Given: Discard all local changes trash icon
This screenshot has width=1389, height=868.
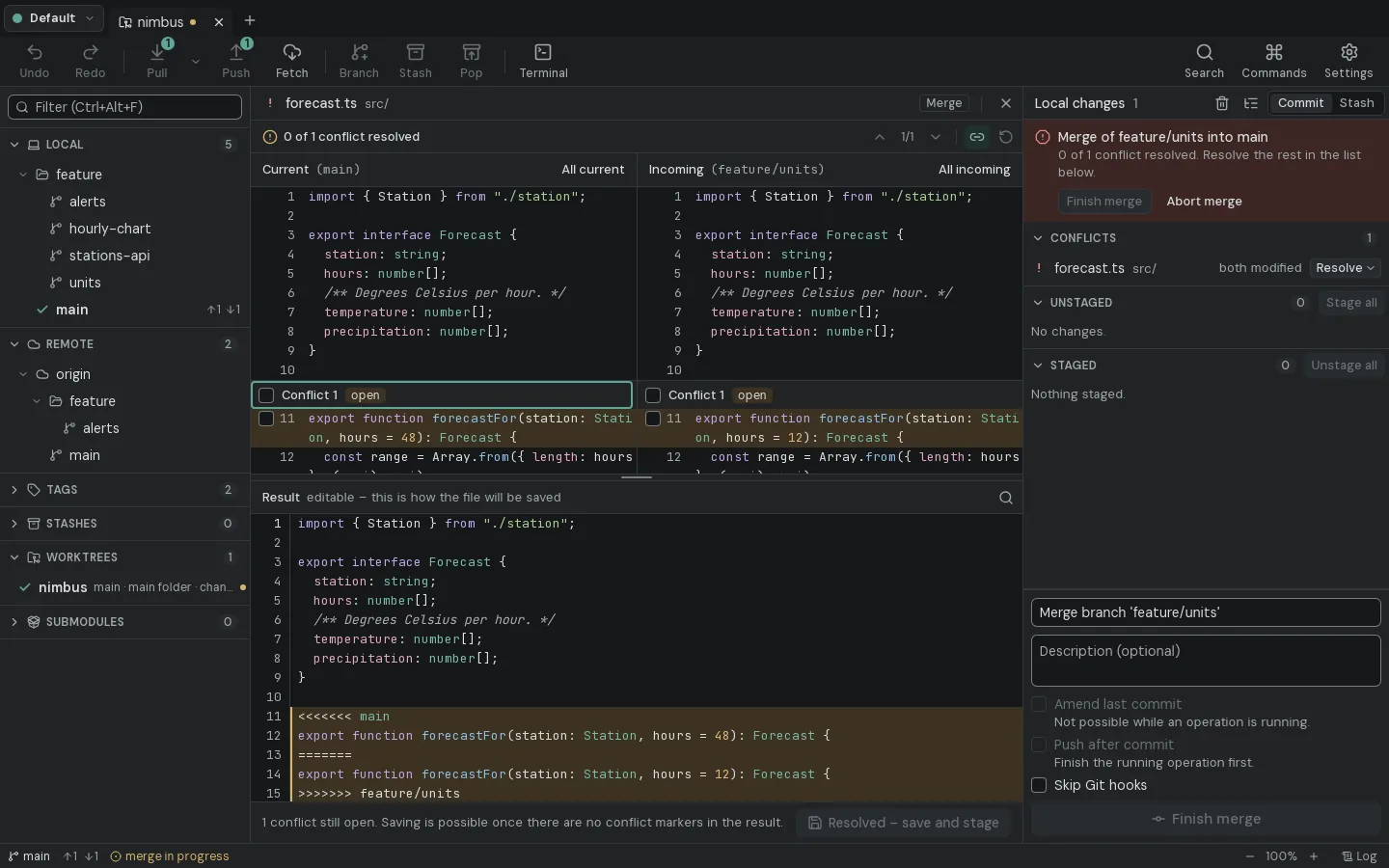Looking at the screenshot, I should tap(1222, 103).
